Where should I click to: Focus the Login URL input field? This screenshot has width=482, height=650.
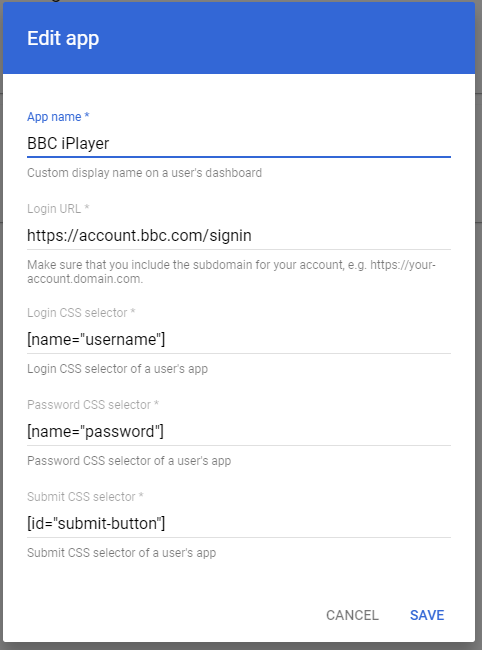(239, 235)
